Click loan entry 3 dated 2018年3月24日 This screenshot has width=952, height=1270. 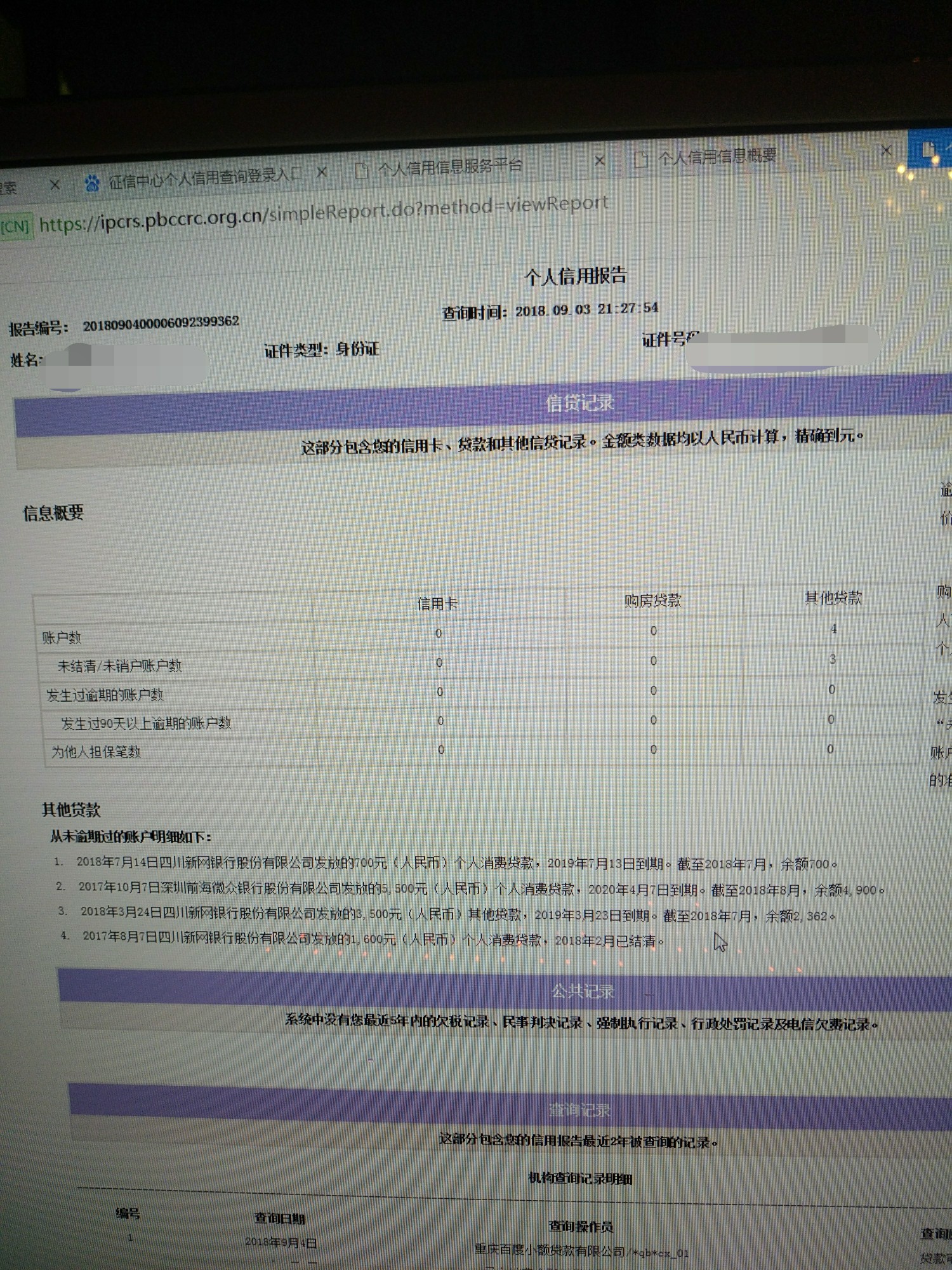tap(447, 915)
